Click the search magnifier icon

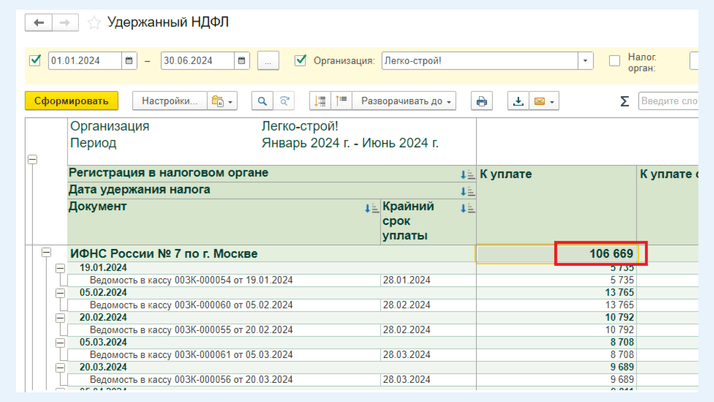click(262, 101)
